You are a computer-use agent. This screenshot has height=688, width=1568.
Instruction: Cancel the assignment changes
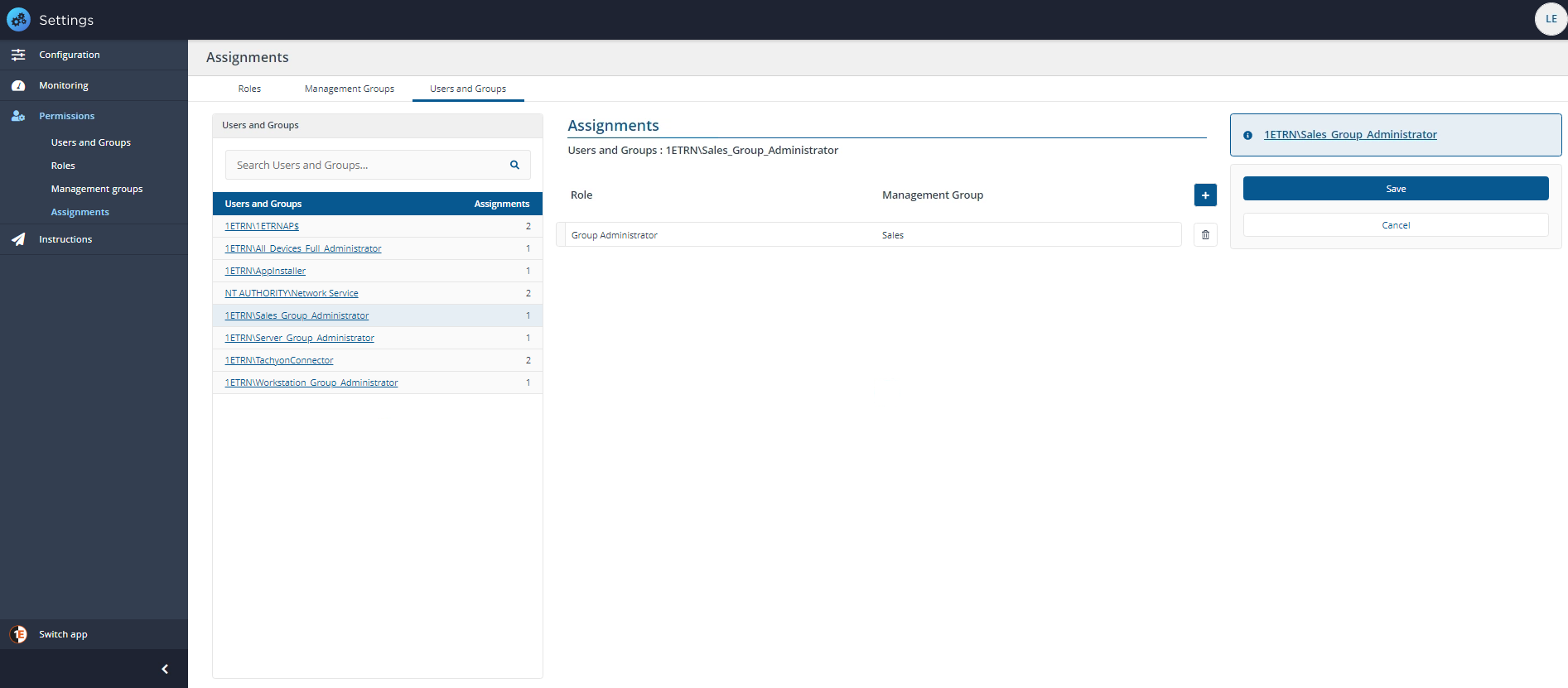(1396, 225)
